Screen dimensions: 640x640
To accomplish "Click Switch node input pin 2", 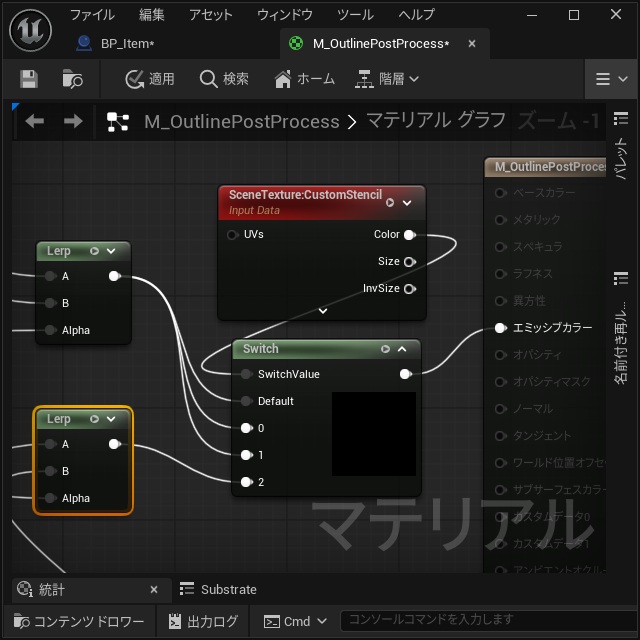I will pos(246,482).
